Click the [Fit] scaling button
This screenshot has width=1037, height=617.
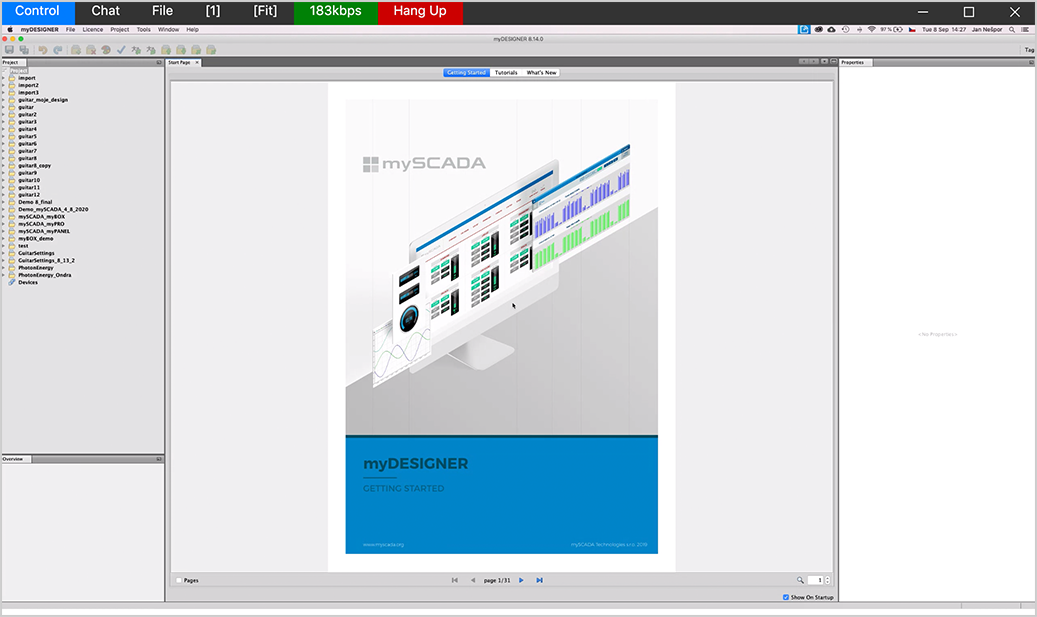click(265, 11)
